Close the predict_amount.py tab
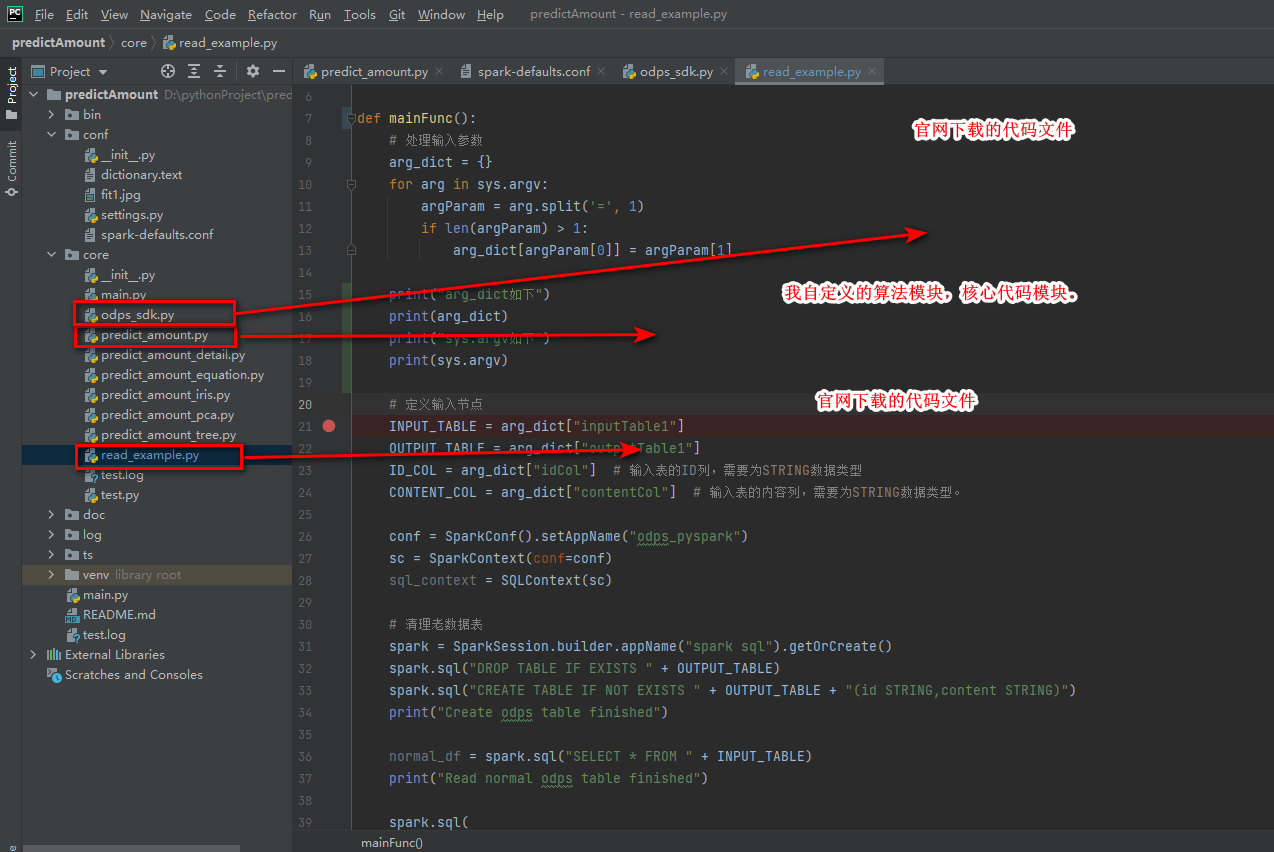 pos(440,72)
